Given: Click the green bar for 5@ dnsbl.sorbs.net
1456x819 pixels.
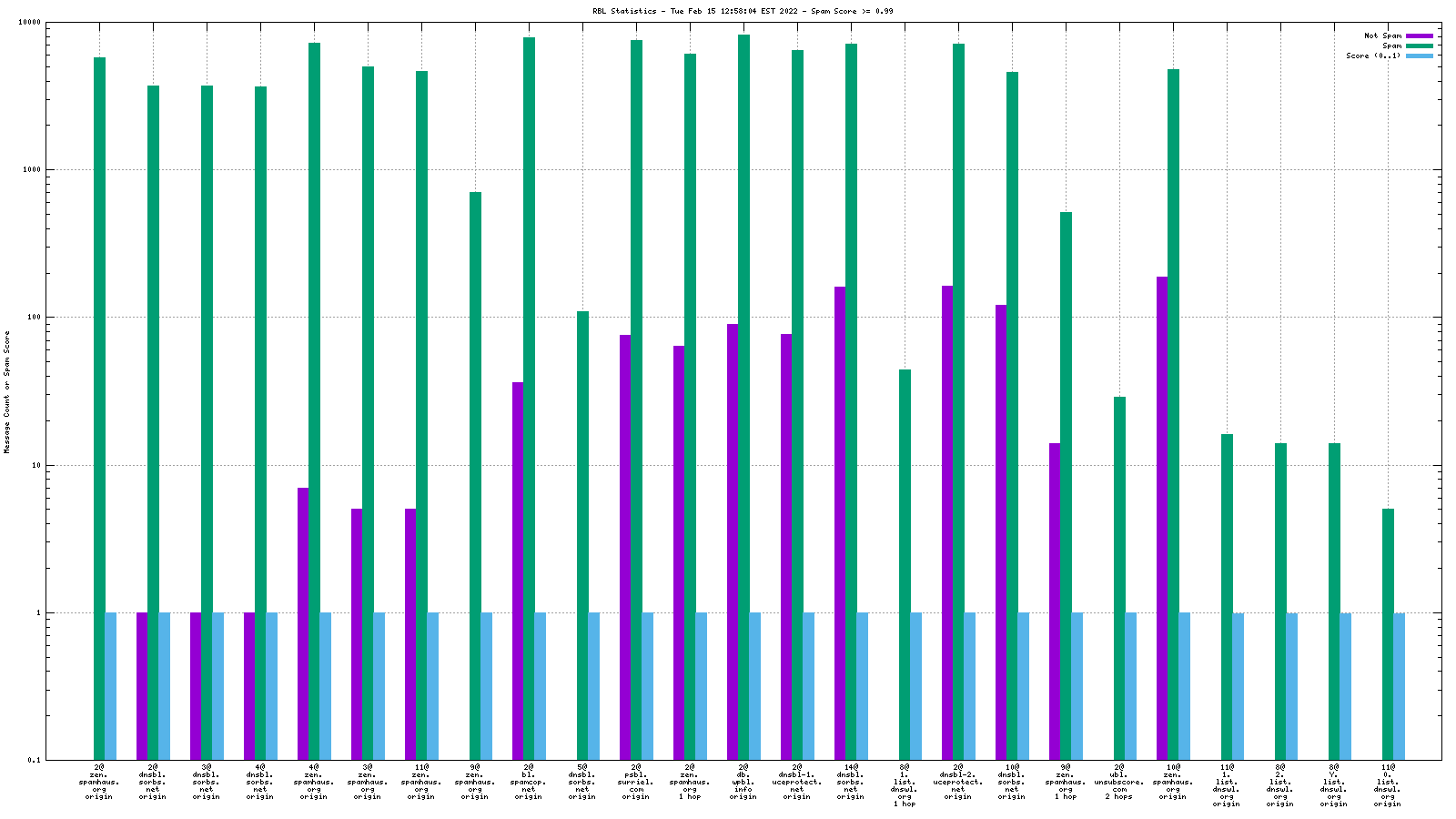Looking at the screenshot, I should pyautogui.click(x=582, y=537).
